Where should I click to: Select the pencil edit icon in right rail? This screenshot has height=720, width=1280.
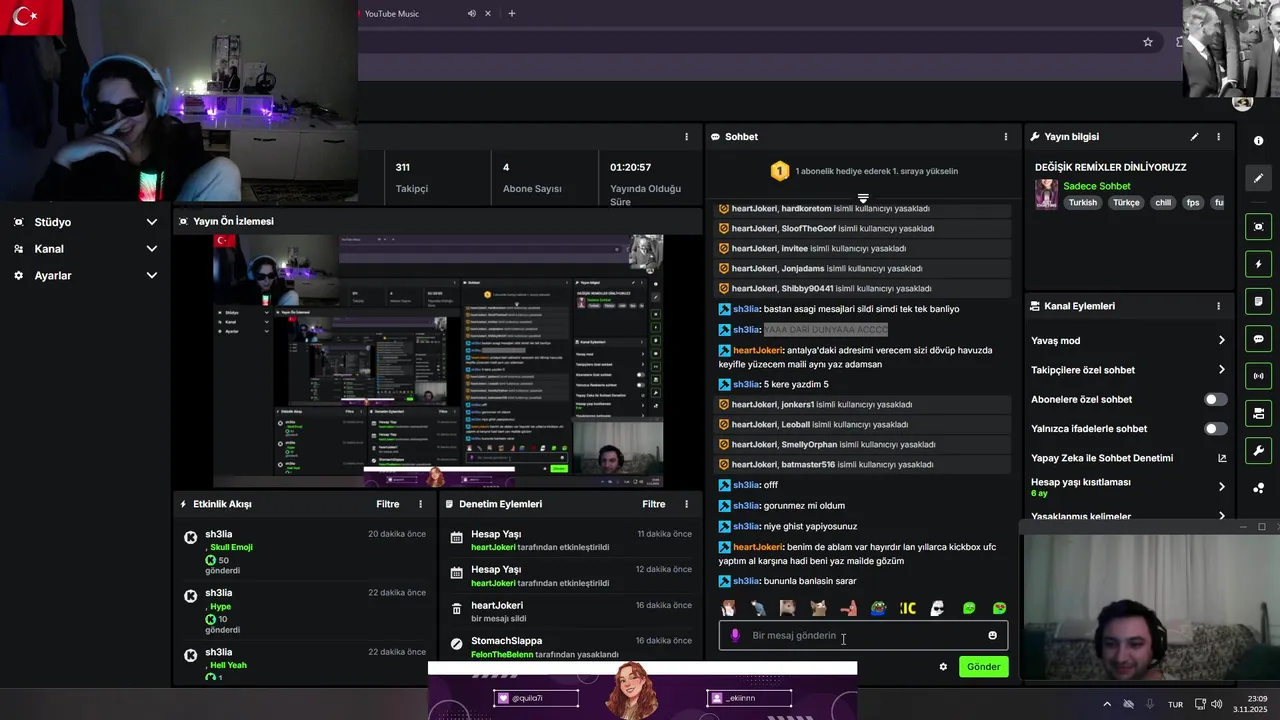pyautogui.click(x=1259, y=178)
